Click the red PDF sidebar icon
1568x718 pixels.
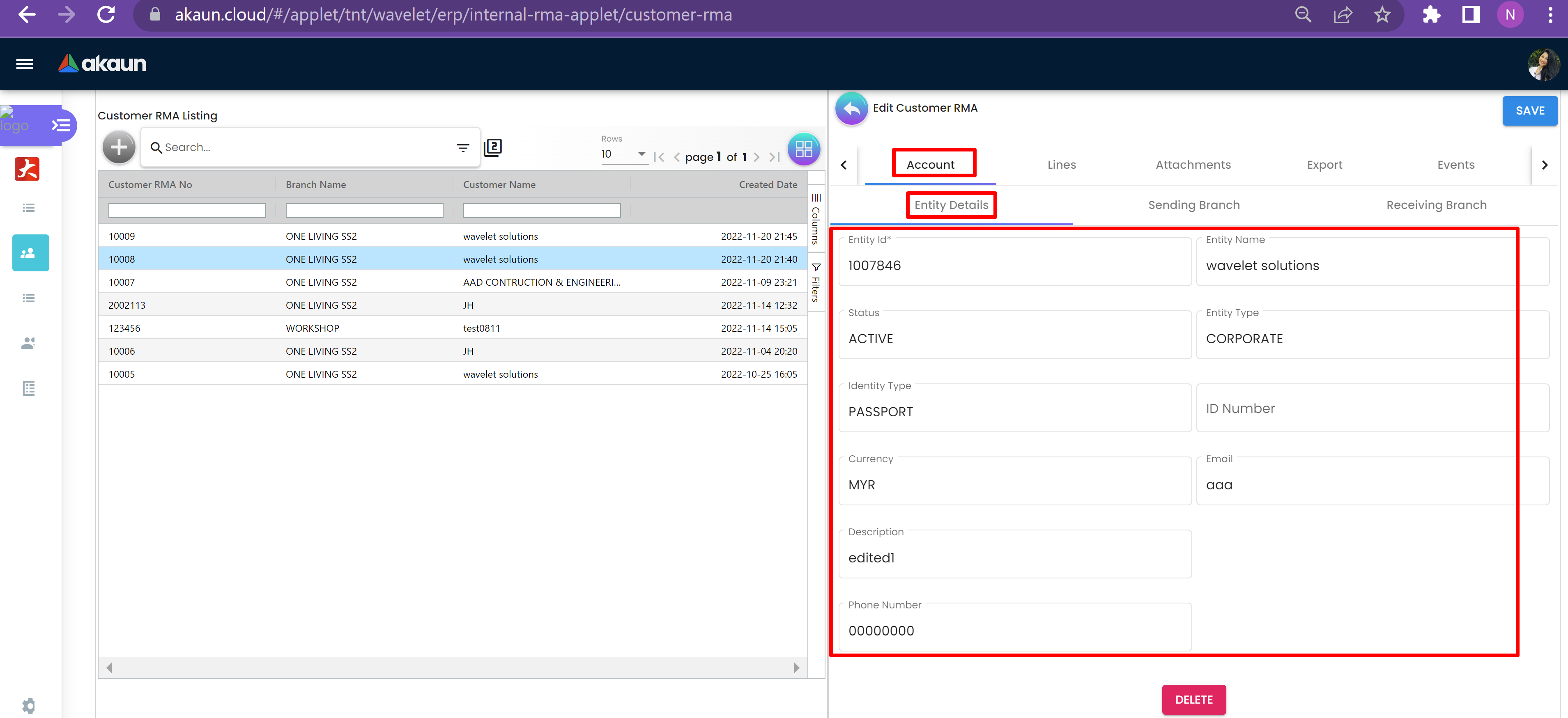[x=28, y=169]
